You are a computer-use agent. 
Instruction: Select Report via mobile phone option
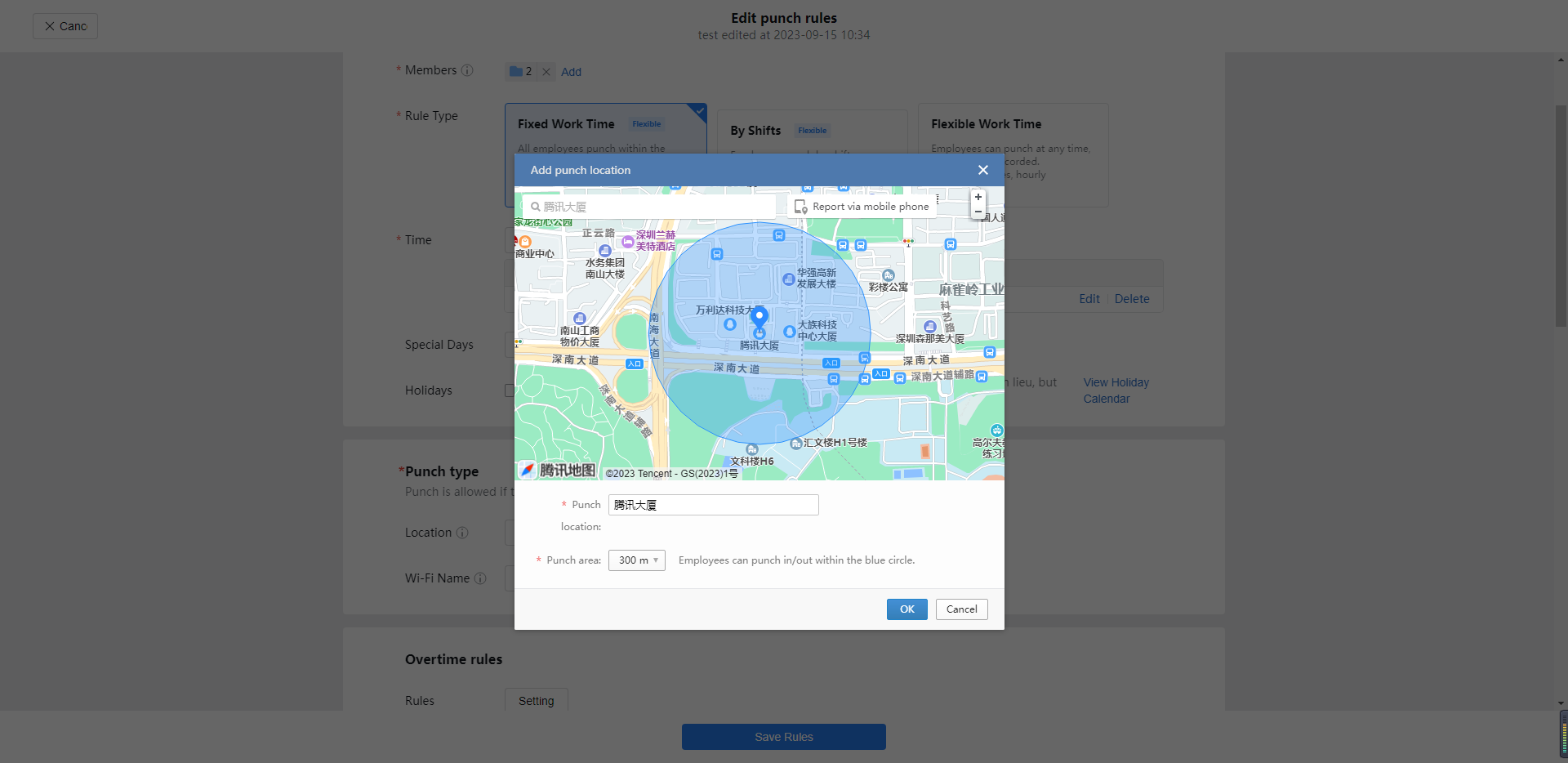coord(862,207)
